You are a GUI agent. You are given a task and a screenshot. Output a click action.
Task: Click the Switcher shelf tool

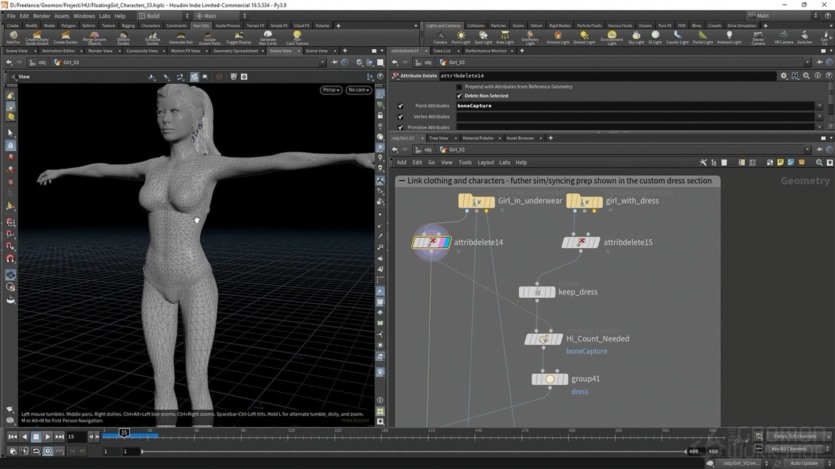click(805, 37)
